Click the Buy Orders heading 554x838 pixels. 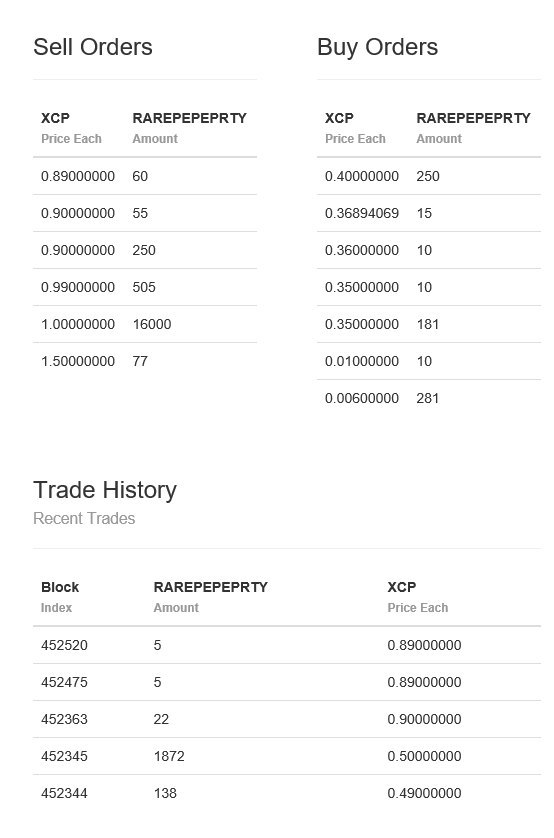[377, 47]
